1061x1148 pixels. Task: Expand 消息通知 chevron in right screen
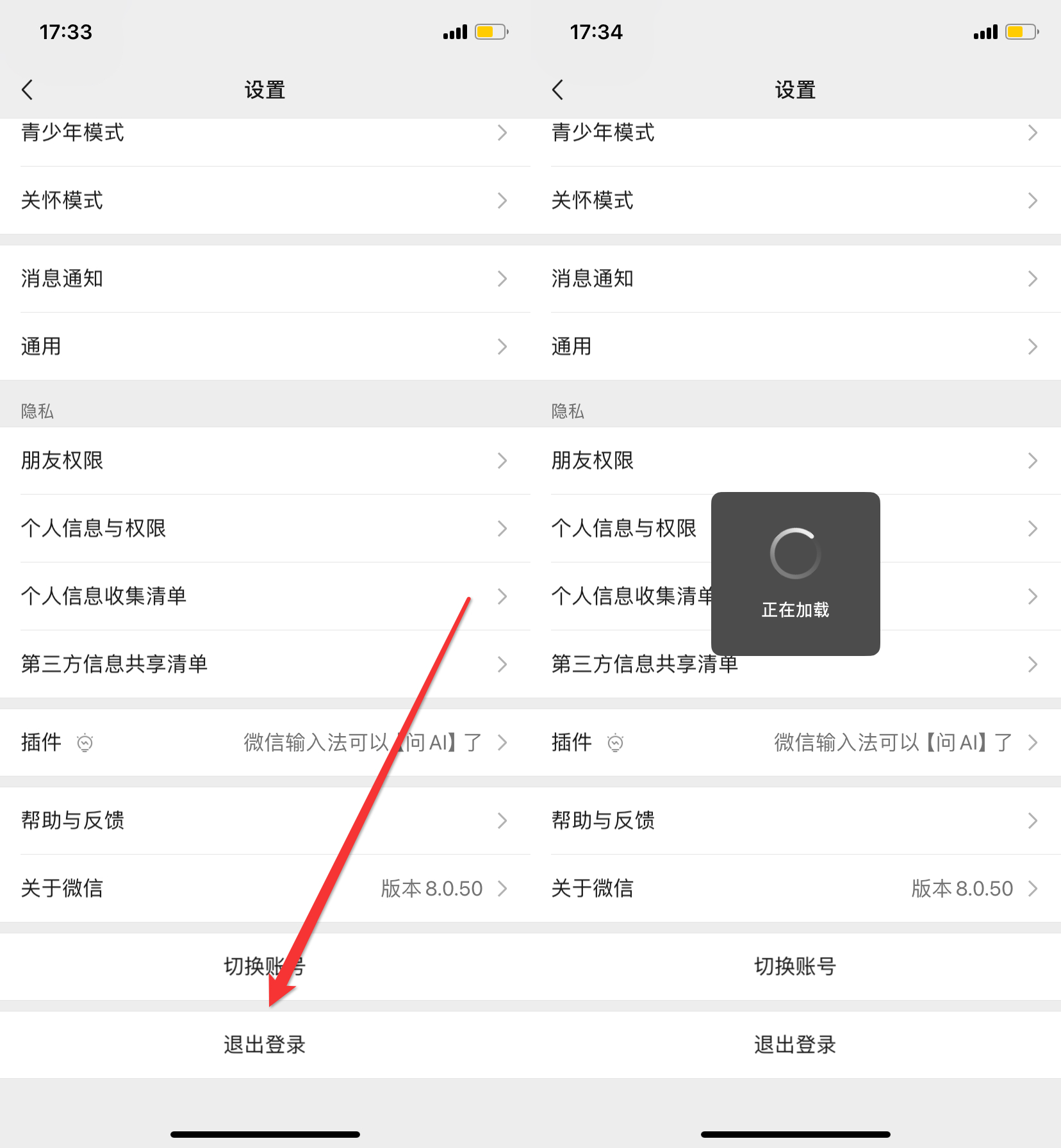[1033, 279]
